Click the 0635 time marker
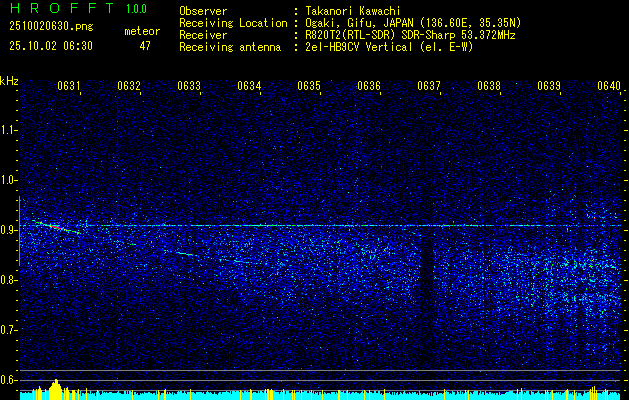Viewport: 629px width, 400px height. pyautogui.click(x=309, y=86)
